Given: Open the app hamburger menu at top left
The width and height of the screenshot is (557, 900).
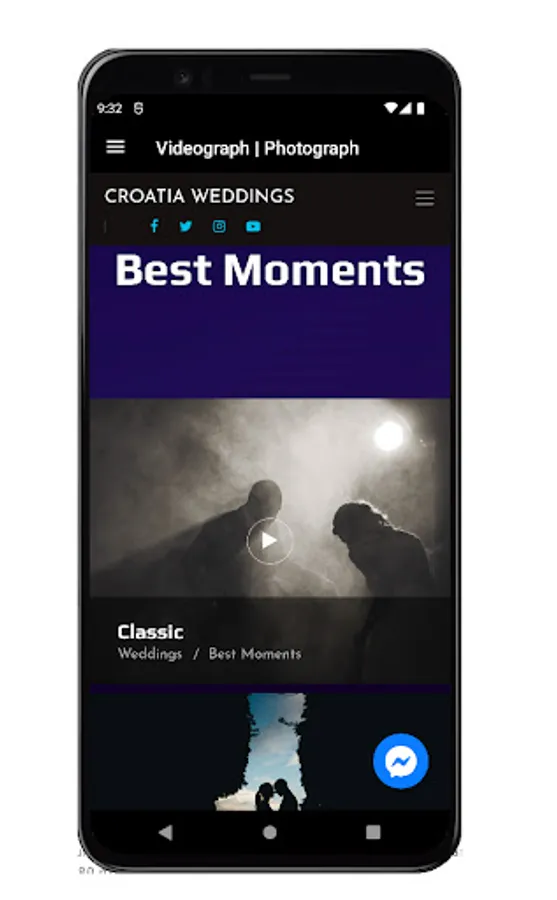Looking at the screenshot, I should click(x=115, y=147).
